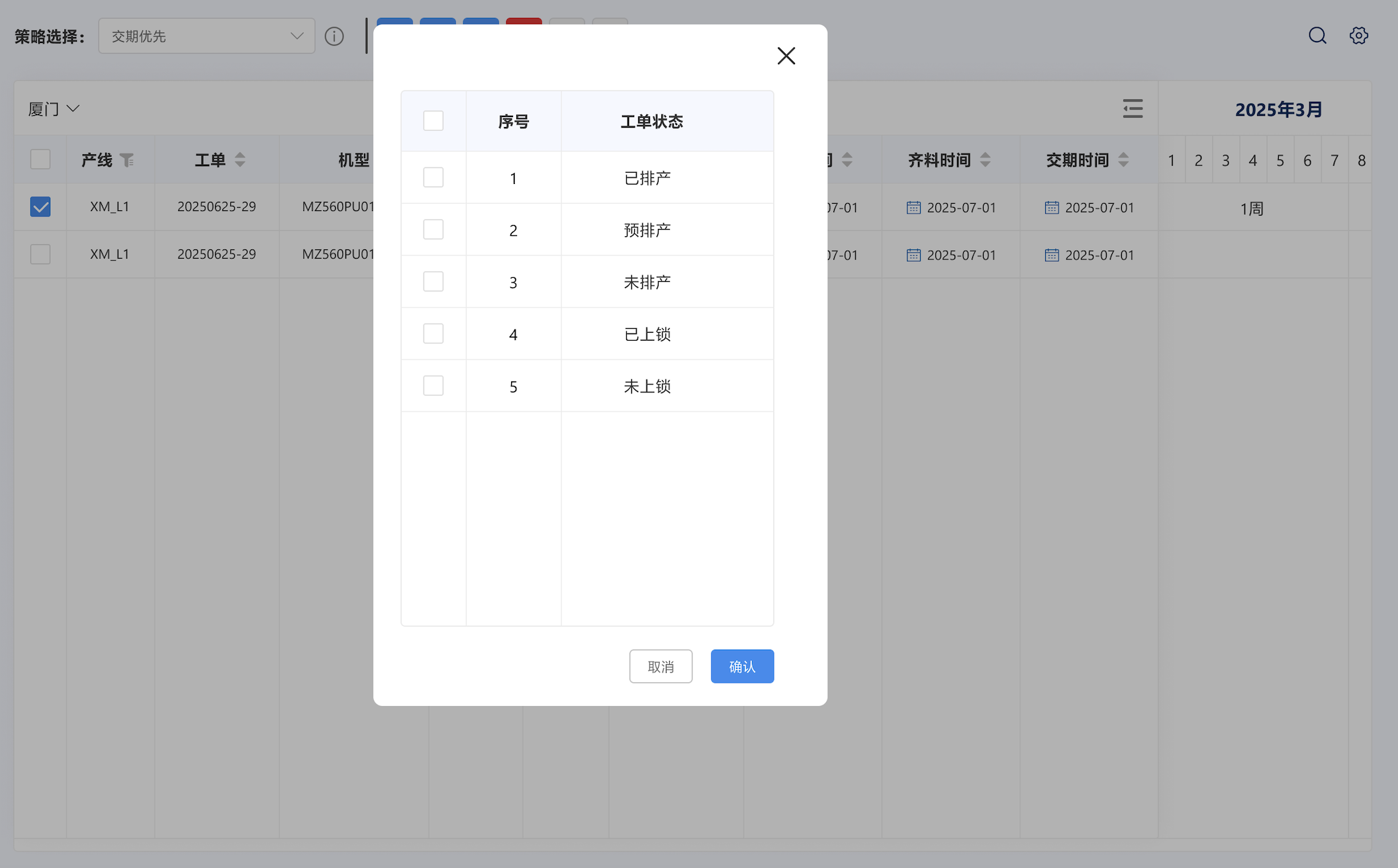The width and height of the screenshot is (1398, 868).
Task: Click the collapse list icon beside 2025年3月
Action: point(1133,108)
